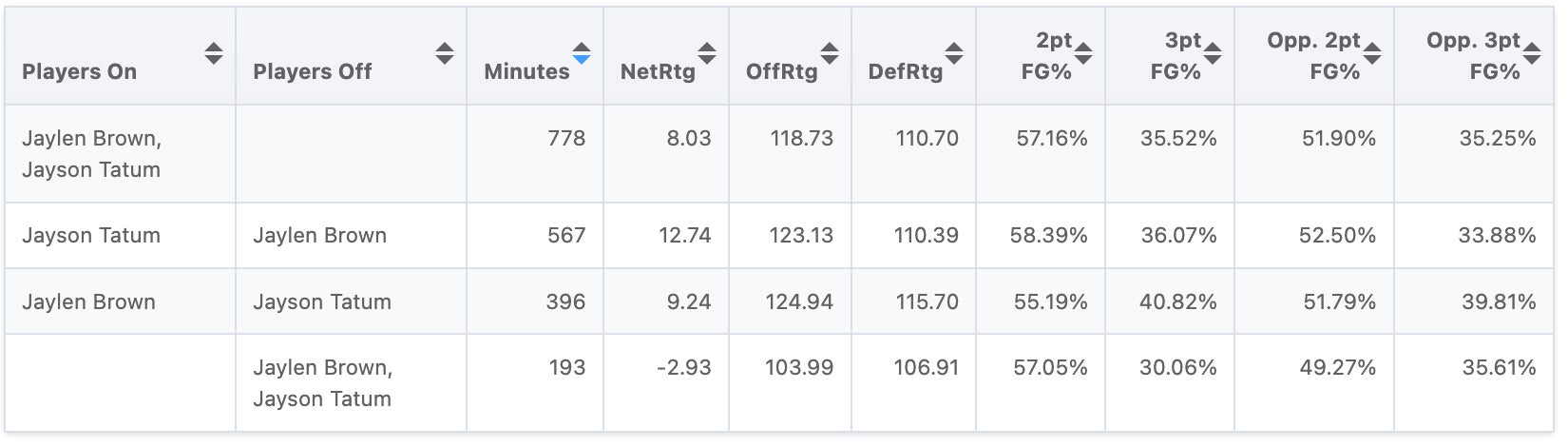Sort table by Players On arrows
Viewport: 1568px width, 447px height.
coord(214,53)
